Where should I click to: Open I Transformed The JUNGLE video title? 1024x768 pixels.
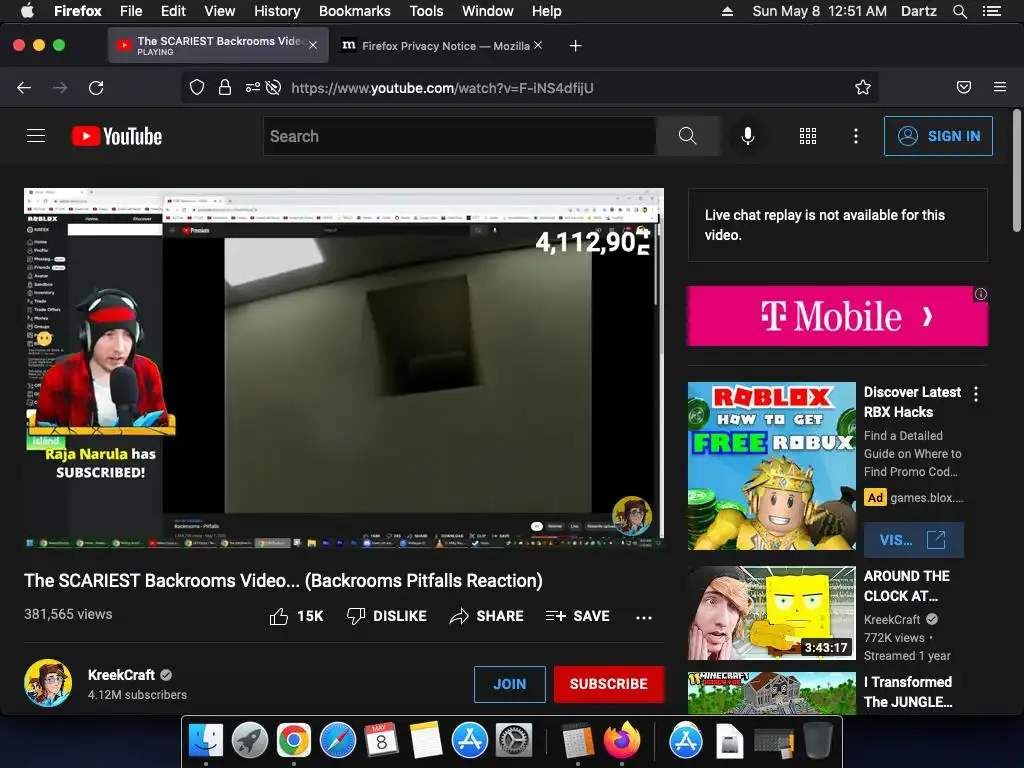[908, 692]
